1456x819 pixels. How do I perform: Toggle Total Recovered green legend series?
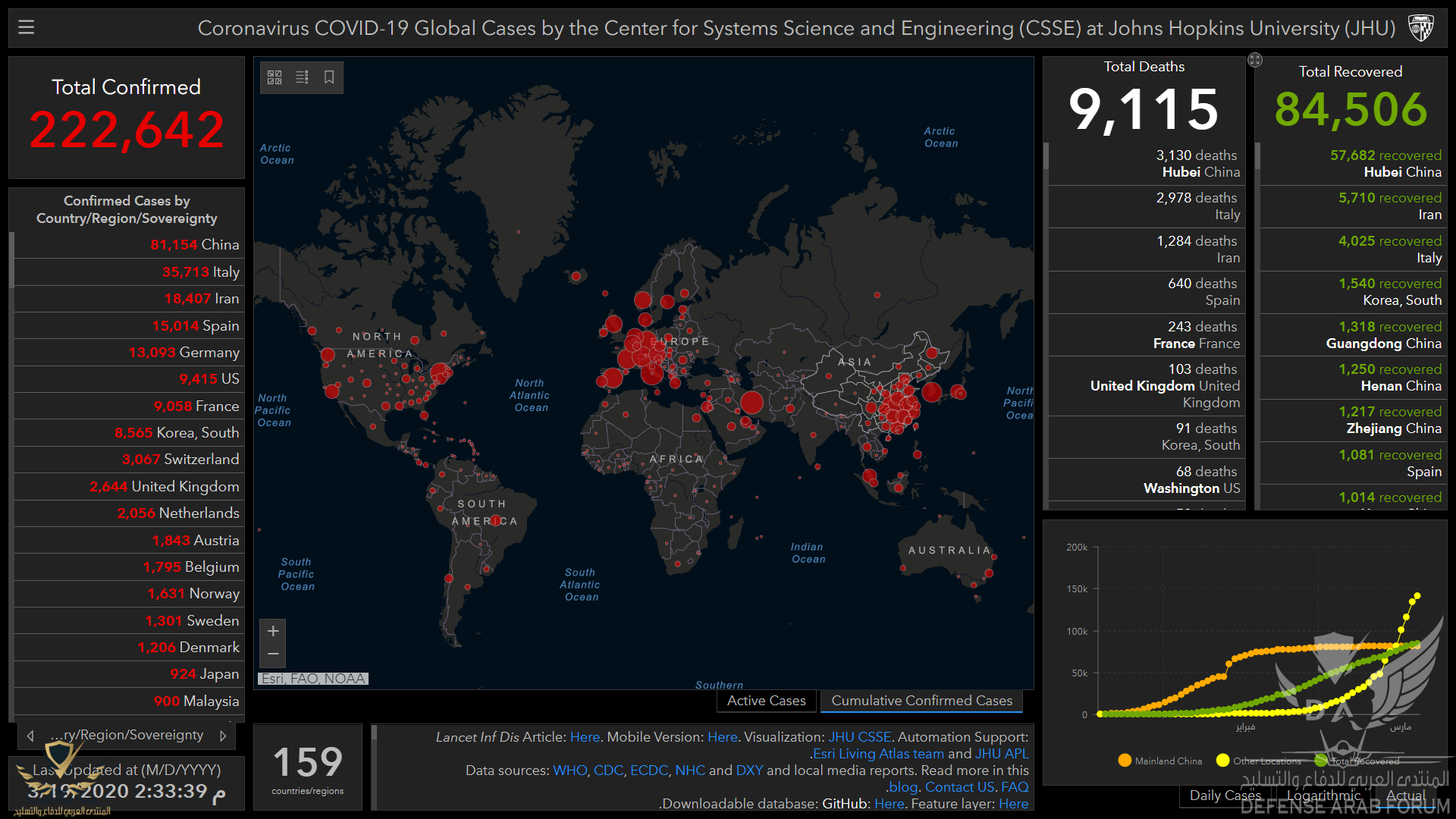pos(1357,761)
